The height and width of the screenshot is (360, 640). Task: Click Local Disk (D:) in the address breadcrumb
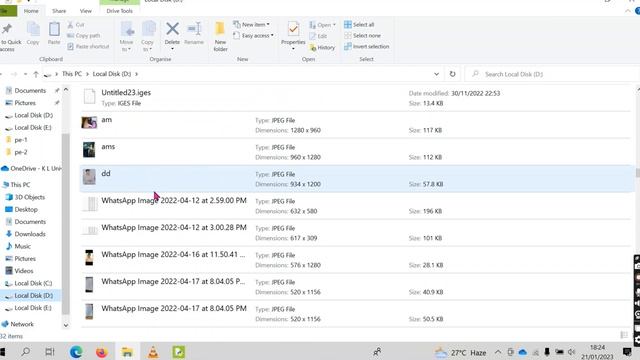point(112,74)
